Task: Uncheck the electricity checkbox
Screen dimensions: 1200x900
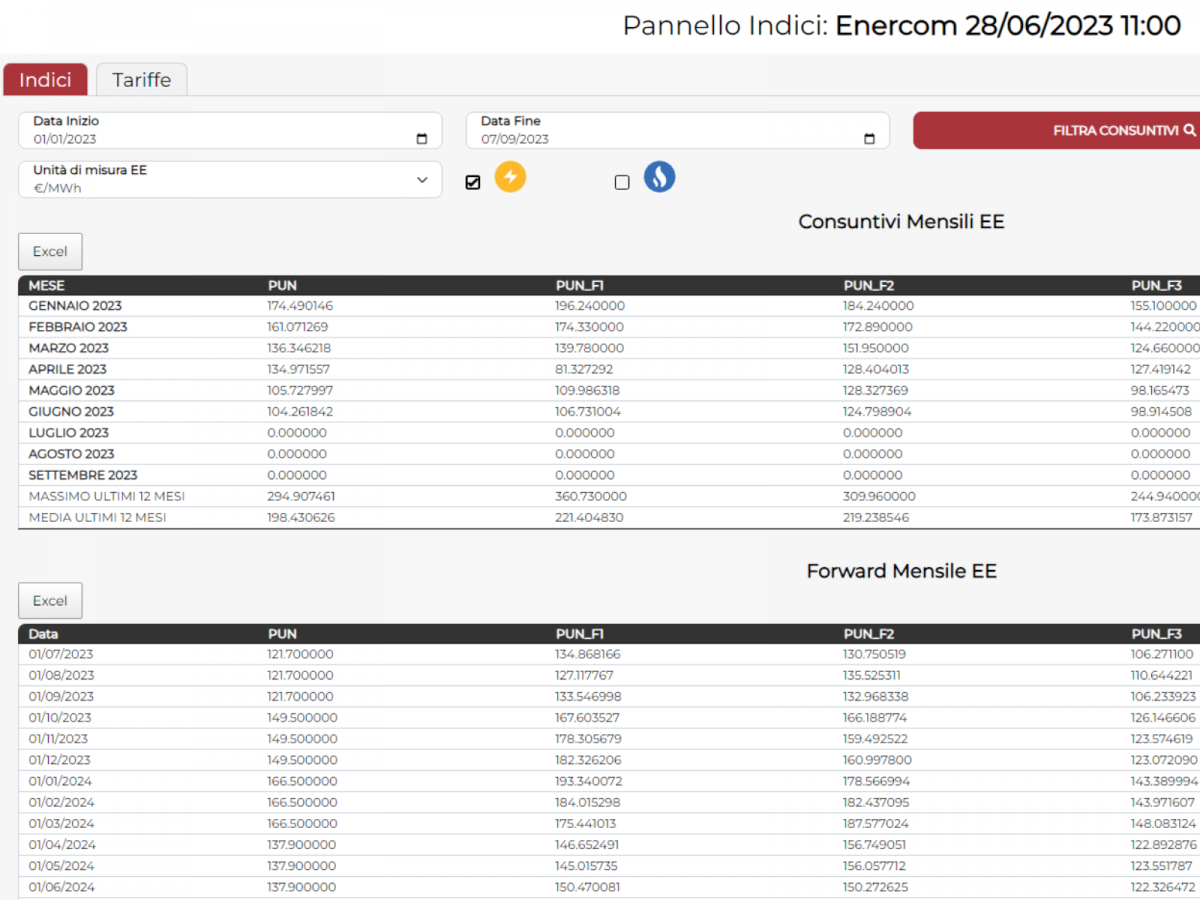Action: (x=473, y=182)
